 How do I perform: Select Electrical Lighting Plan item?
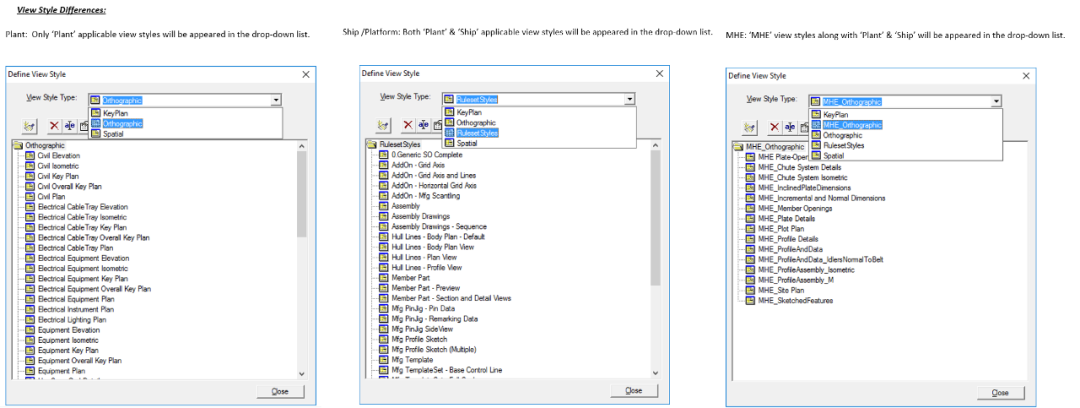[x=72, y=320]
